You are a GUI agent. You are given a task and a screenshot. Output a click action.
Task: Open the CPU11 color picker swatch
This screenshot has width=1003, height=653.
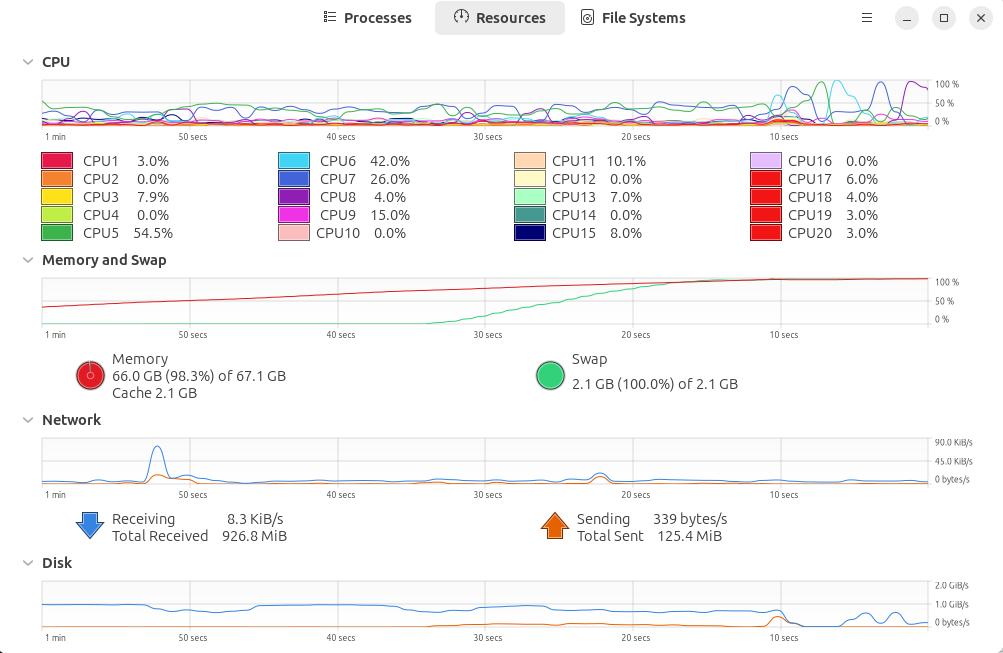(529, 161)
